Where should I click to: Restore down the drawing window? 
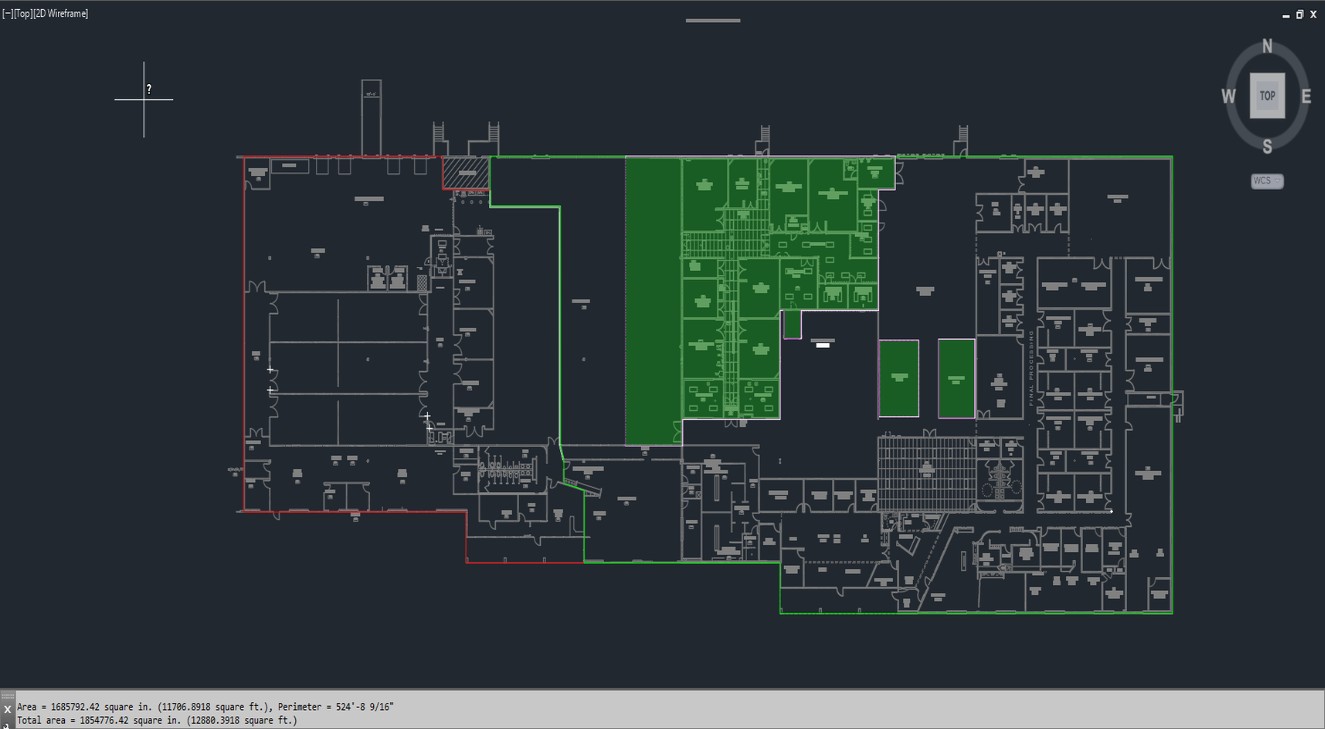pyautogui.click(x=1299, y=15)
